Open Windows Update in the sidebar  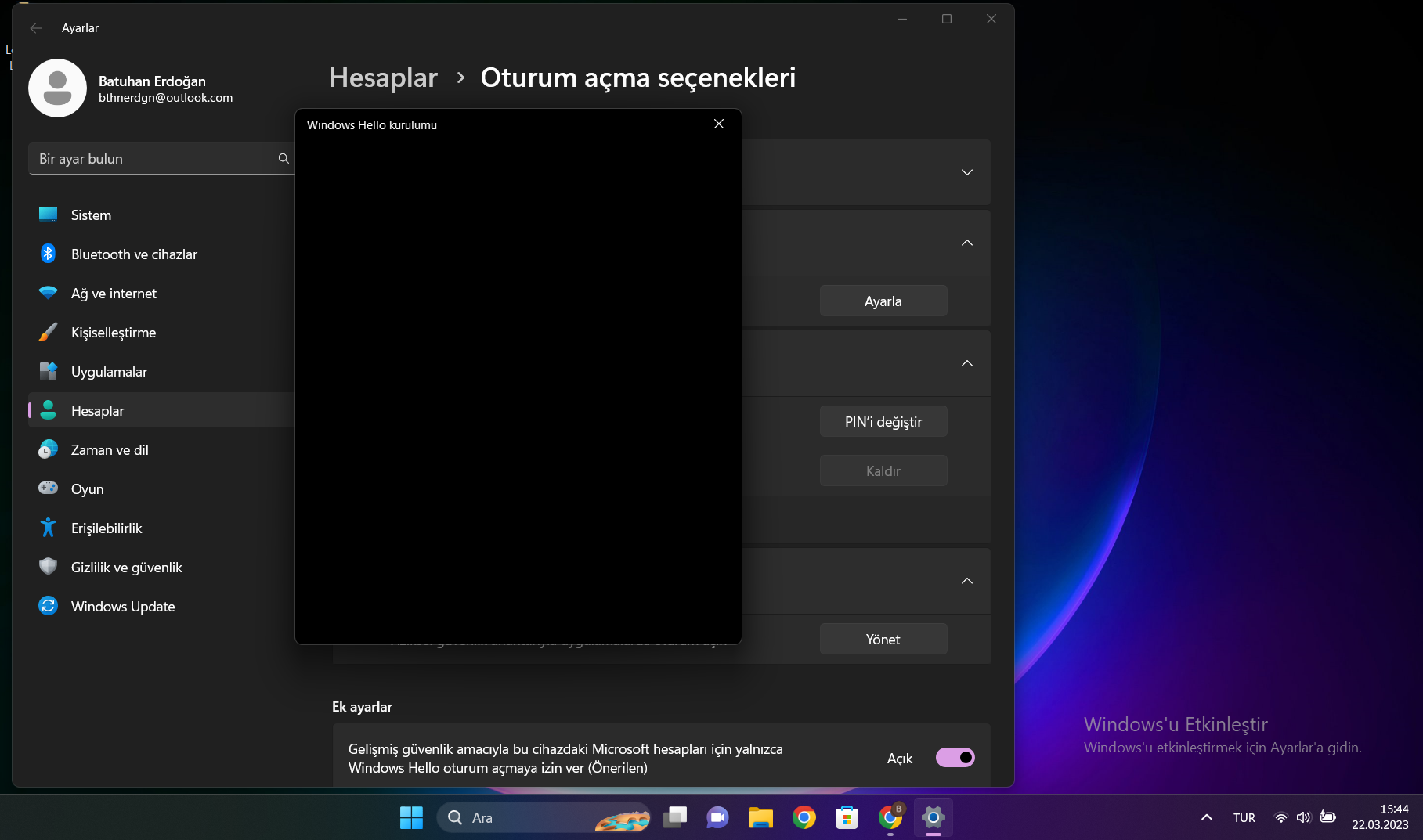(161, 606)
